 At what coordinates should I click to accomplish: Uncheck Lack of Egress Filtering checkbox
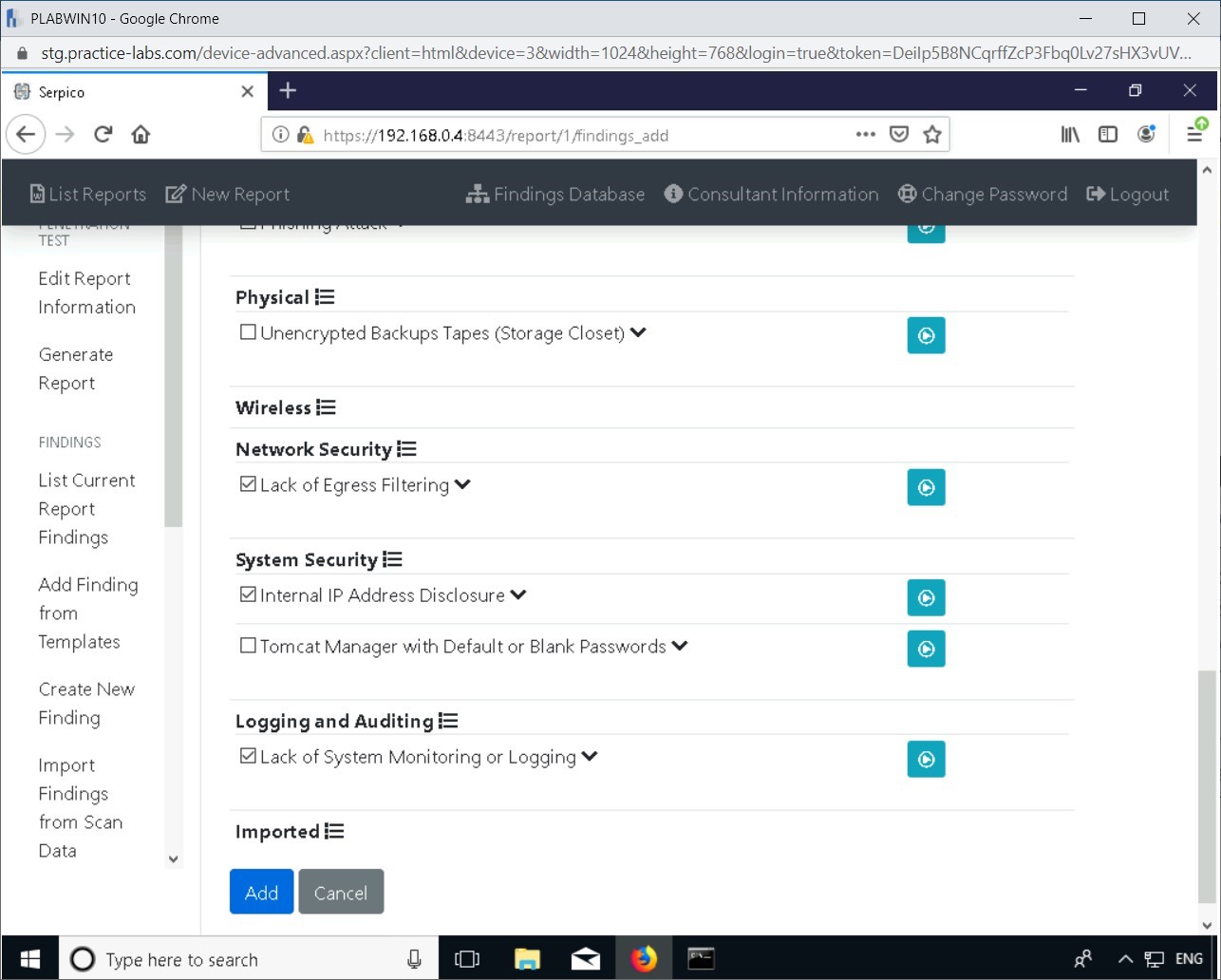[x=248, y=484]
